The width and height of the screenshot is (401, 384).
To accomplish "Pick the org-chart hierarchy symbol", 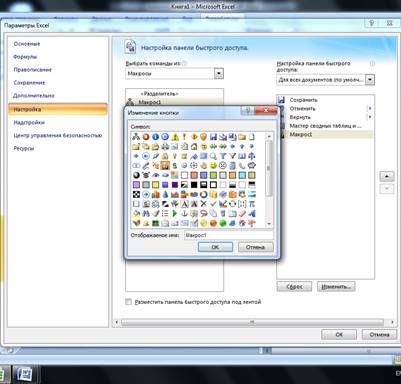I will [136, 137].
